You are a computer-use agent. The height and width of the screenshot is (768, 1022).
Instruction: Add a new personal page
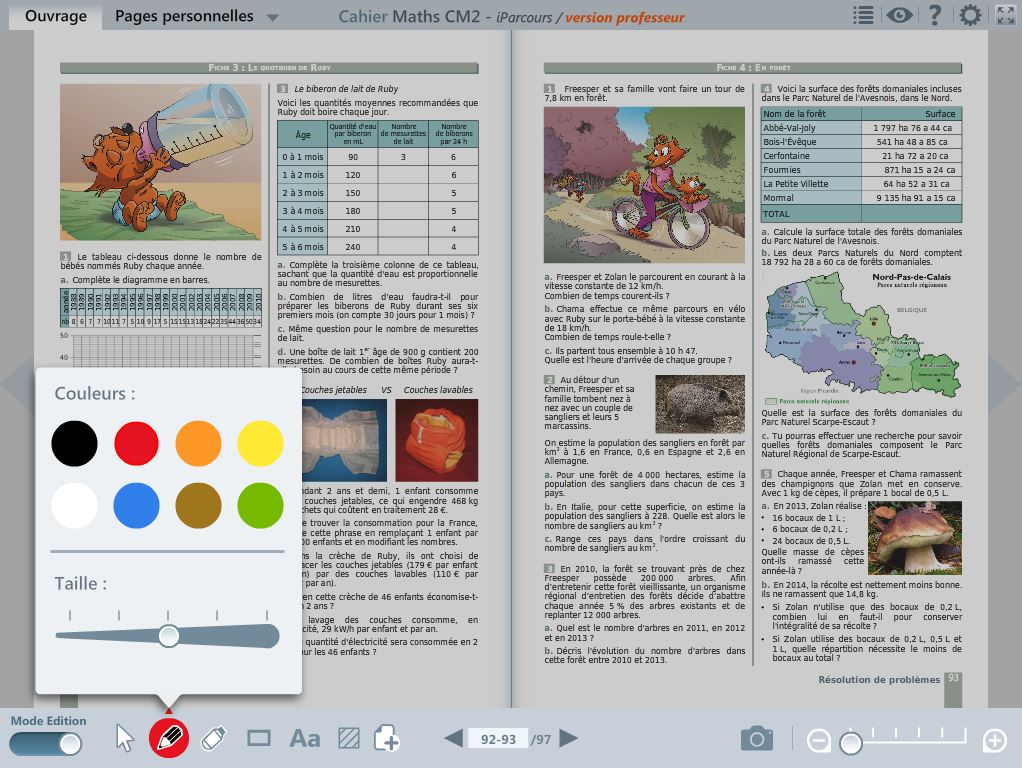[387, 738]
